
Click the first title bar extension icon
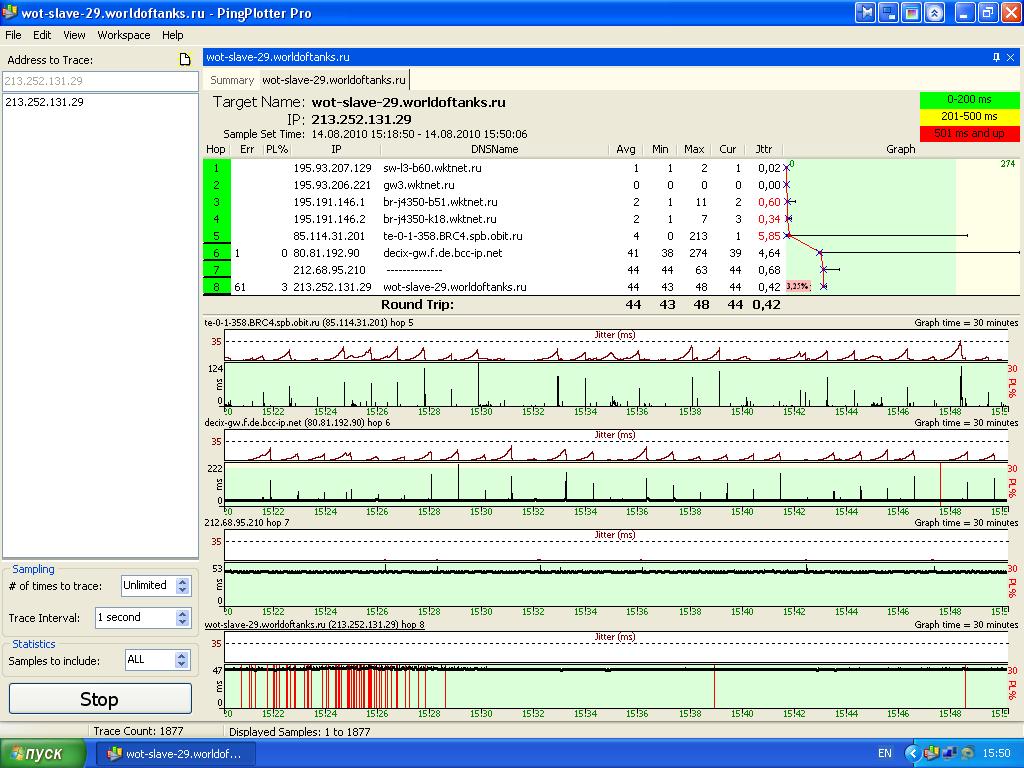coord(865,13)
